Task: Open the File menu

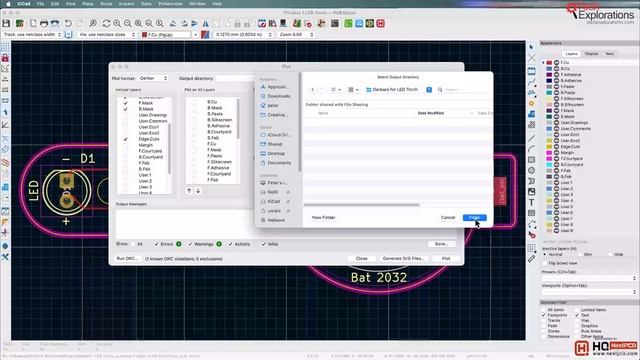Action: pos(40,4)
